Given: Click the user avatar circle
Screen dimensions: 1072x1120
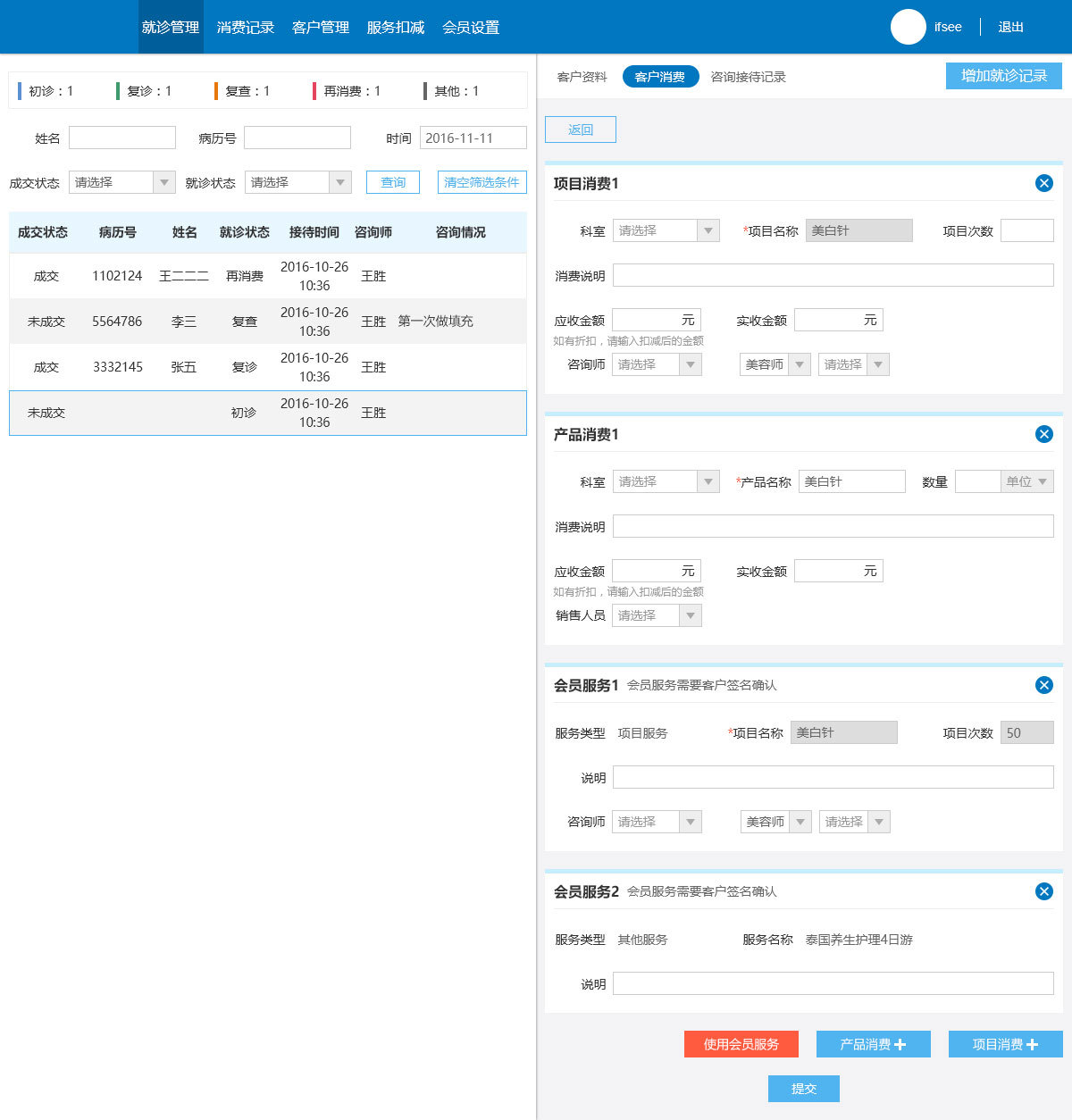Looking at the screenshot, I should click(908, 27).
